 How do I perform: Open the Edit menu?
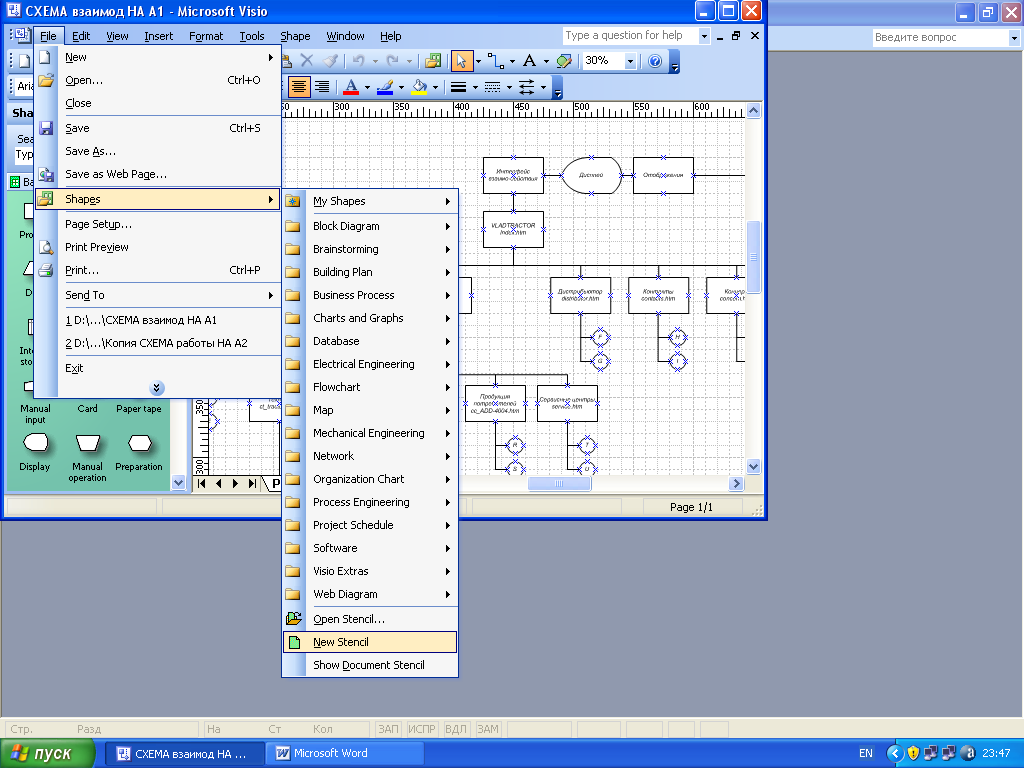(x=81, y=36)
